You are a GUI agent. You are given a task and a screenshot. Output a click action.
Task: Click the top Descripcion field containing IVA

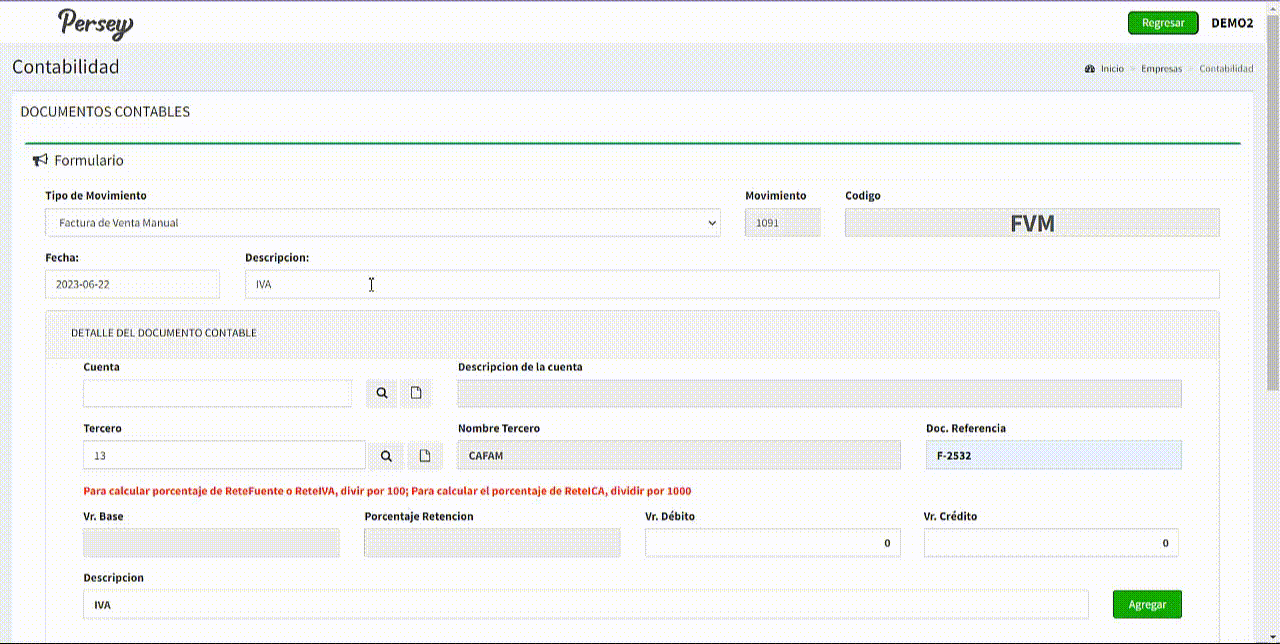[731, 284]
